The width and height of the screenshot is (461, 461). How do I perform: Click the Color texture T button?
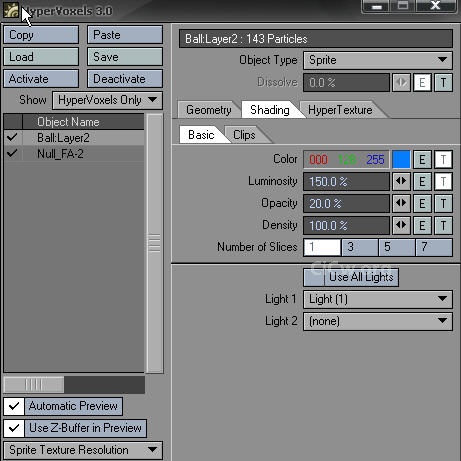click(x=443, y=160)
